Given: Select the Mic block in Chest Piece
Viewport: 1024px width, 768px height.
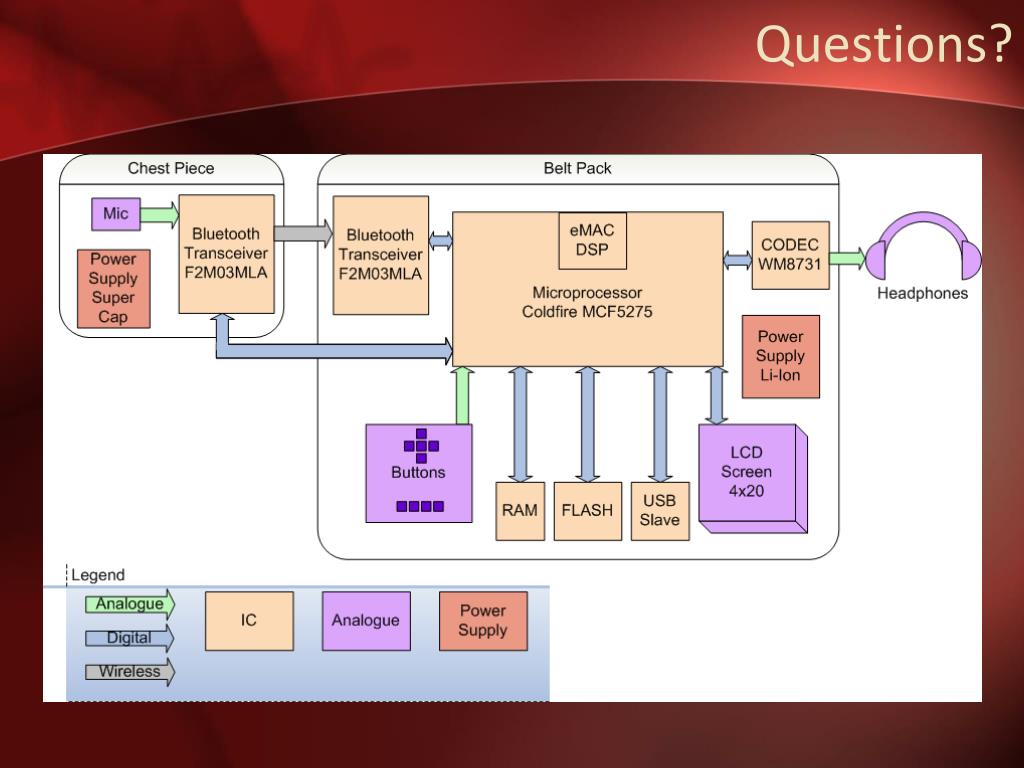Looking at the screenshot, I should click(116, 214).
